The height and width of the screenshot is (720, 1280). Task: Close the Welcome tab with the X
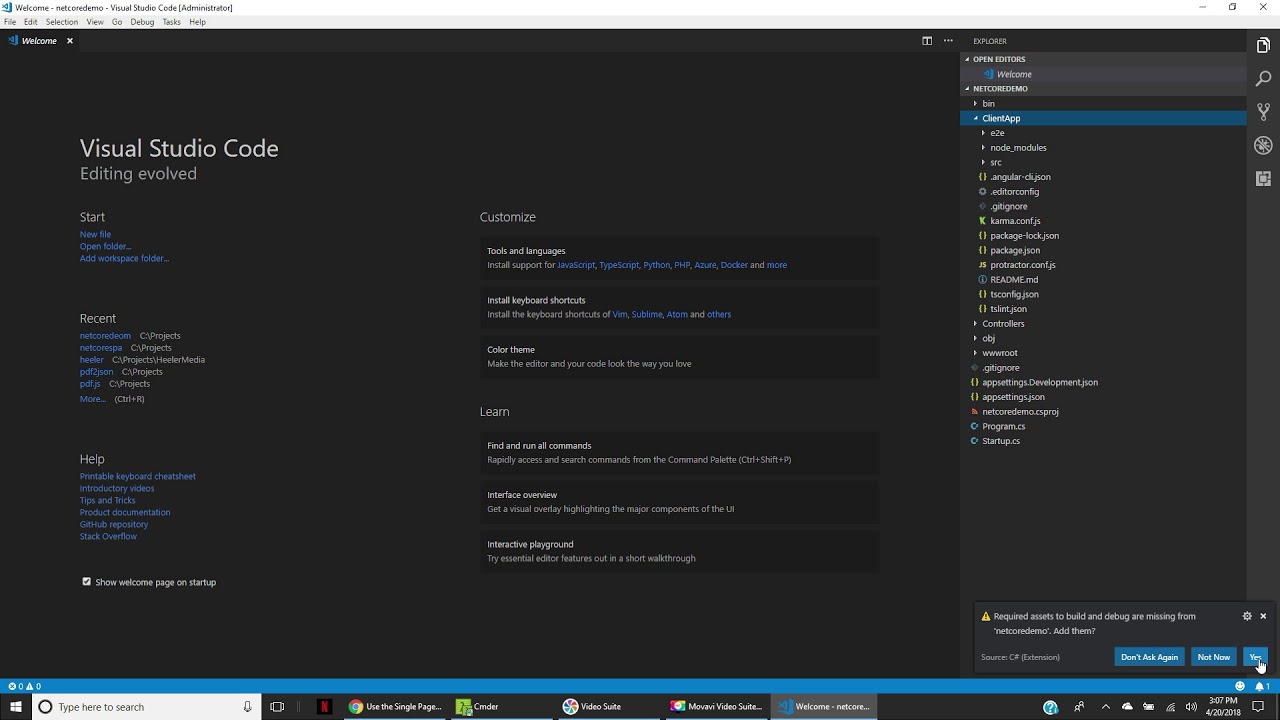click(x=70, y=41)
